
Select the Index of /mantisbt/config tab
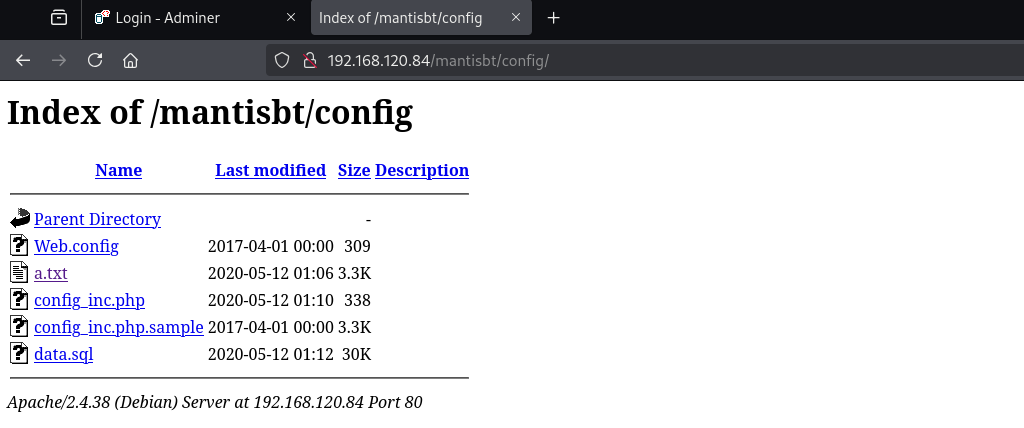[x=400, y=18]
